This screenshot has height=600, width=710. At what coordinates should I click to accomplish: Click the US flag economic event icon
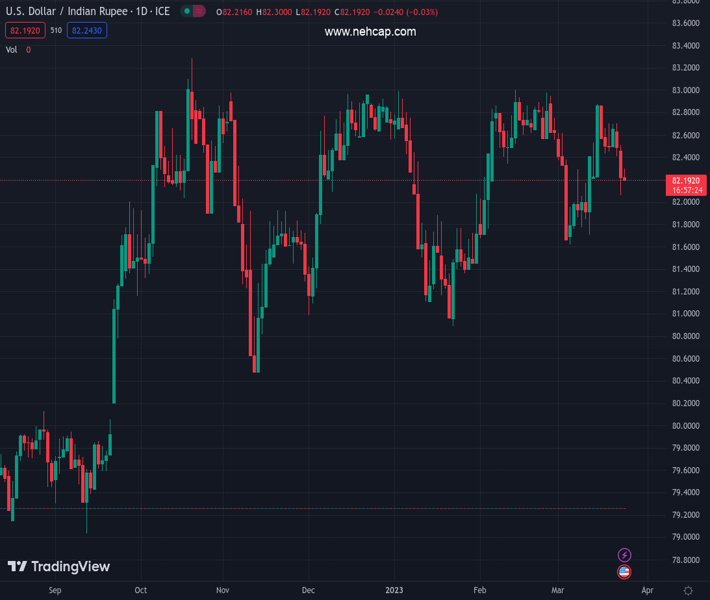(x=625, y=572)
